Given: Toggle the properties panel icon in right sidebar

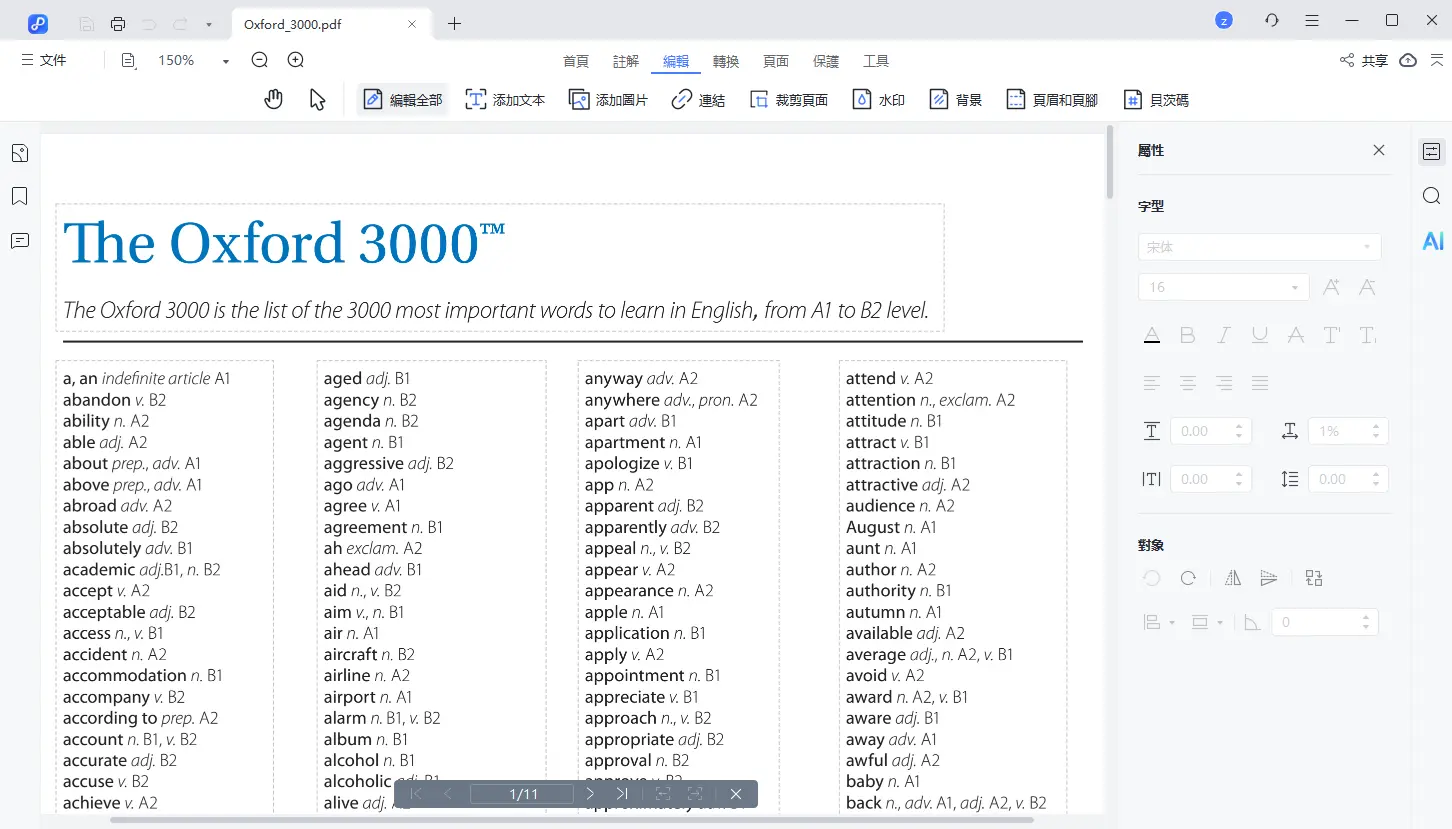Looking at the screenshot, I should pos(1432,152).
